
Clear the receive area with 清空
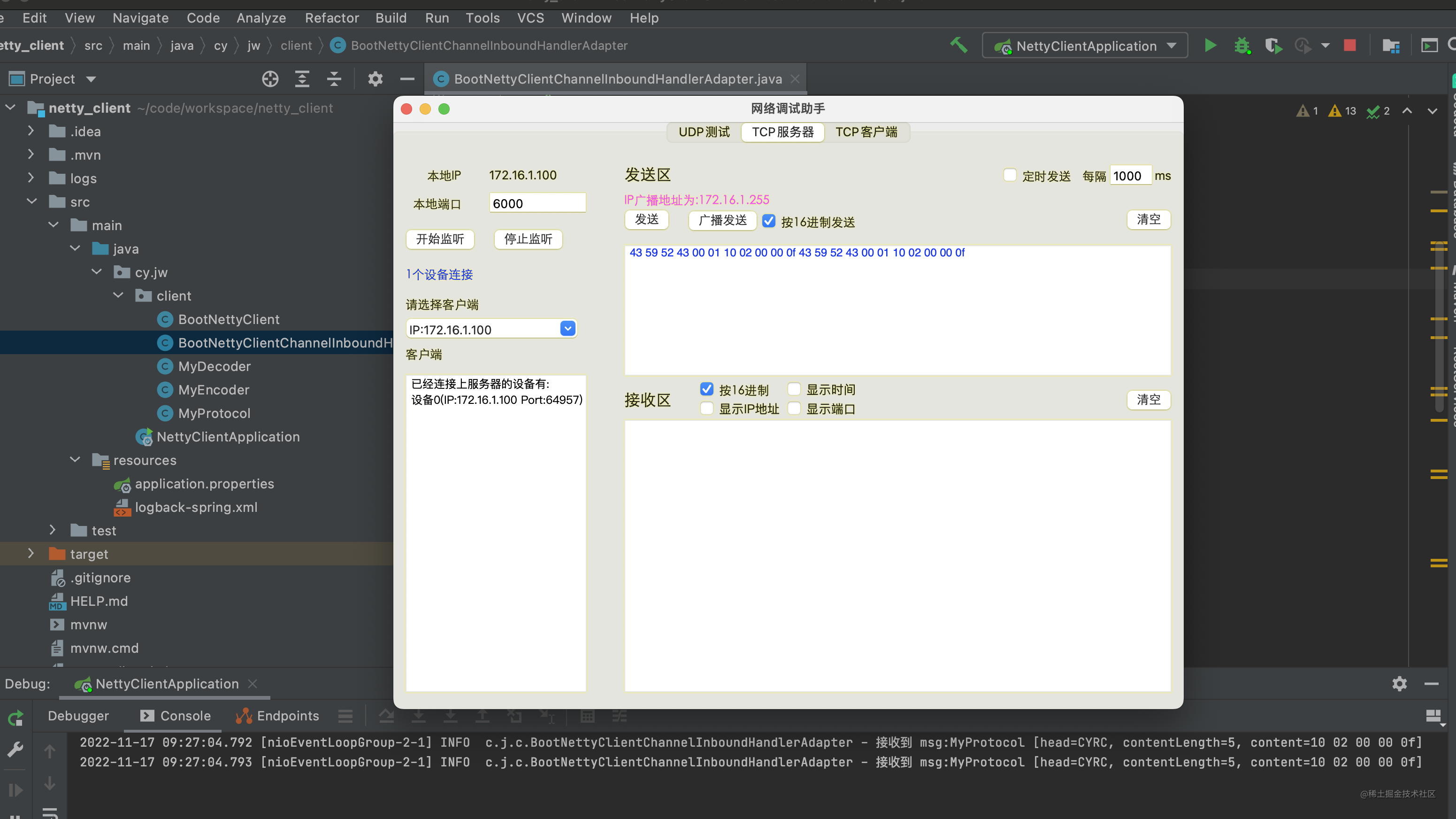[1149, 399]
